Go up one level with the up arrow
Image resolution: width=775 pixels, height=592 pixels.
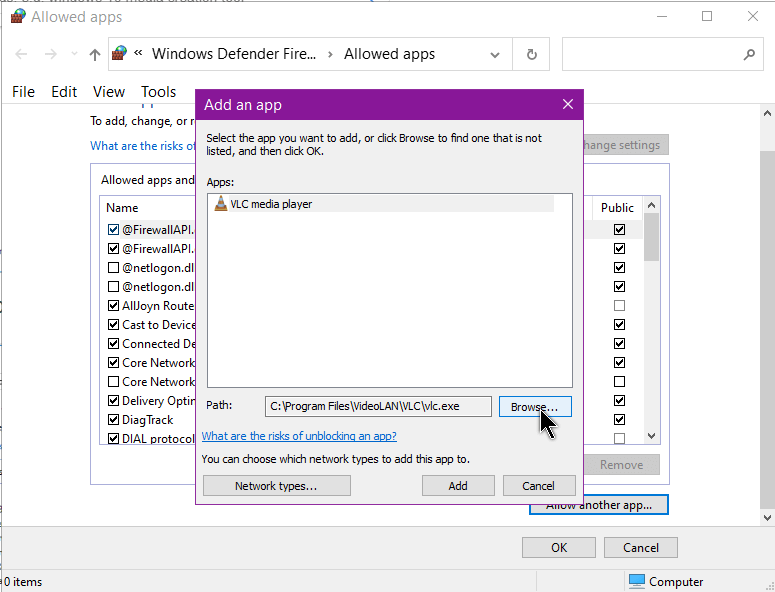[95, 54]
